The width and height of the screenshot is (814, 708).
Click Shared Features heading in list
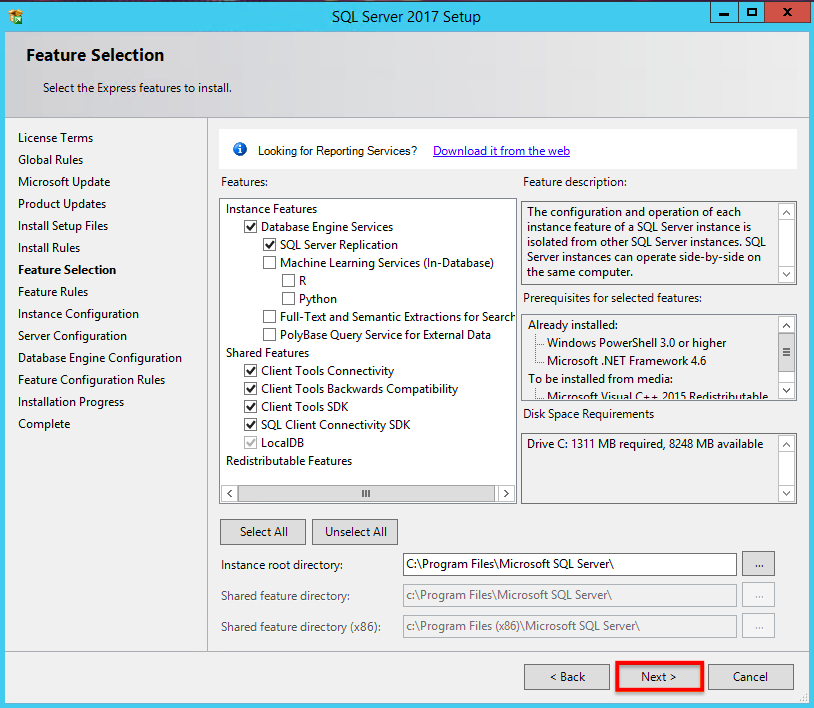click(267, 353)
